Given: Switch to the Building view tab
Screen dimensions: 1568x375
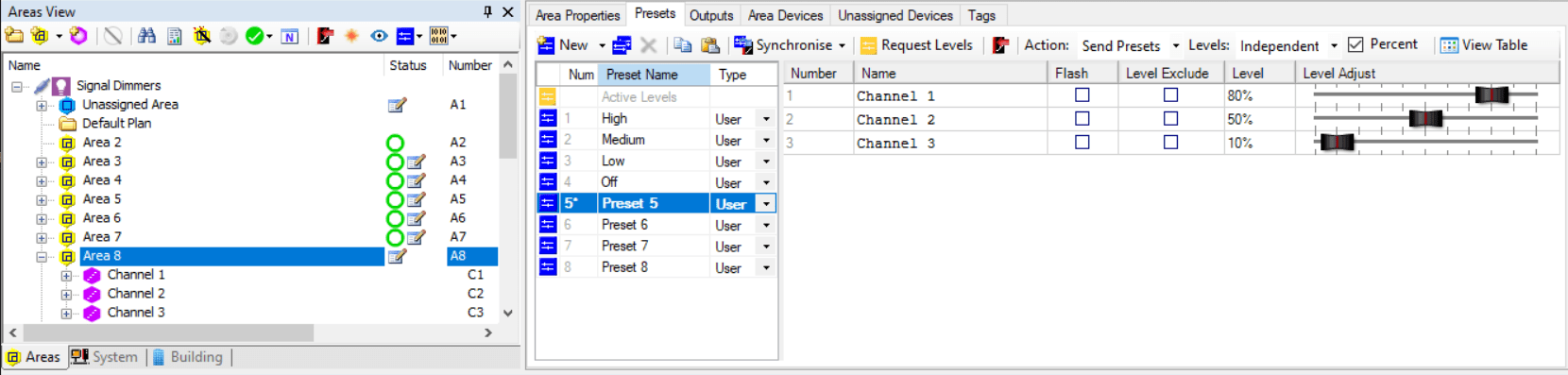Looking at the screenshot, I should click(x=188, y=357).
